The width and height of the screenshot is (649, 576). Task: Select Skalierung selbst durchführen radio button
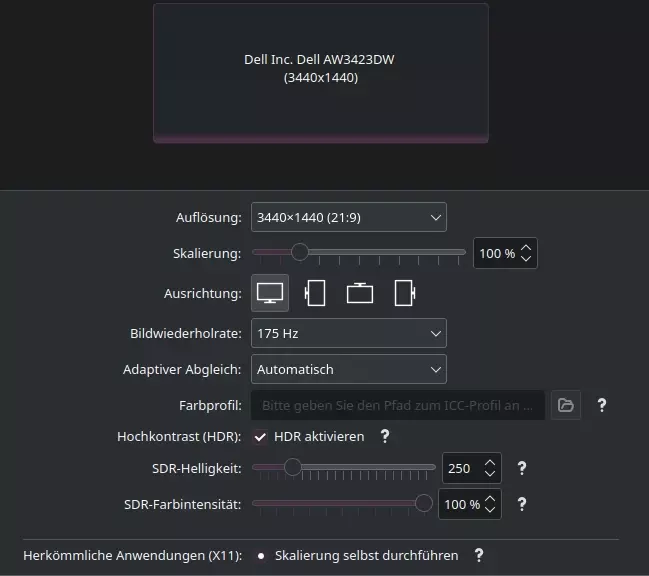pos(261,556)
